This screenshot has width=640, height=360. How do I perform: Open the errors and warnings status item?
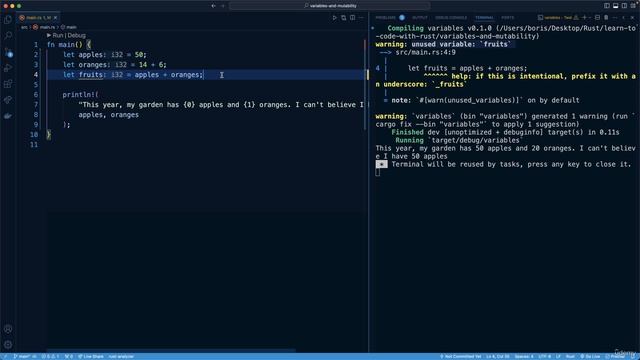point(50,356)
